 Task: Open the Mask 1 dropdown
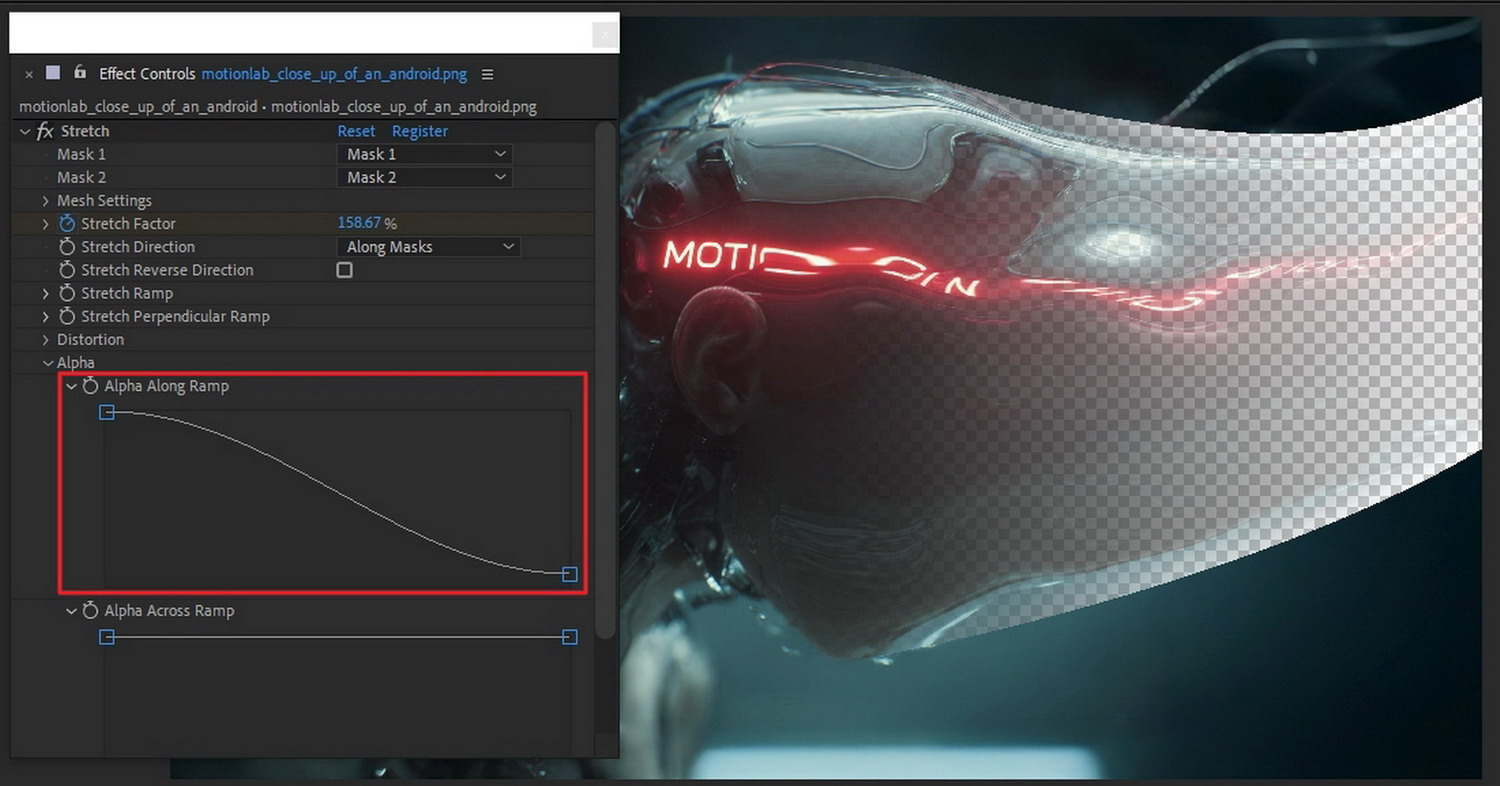coord(425,154)
